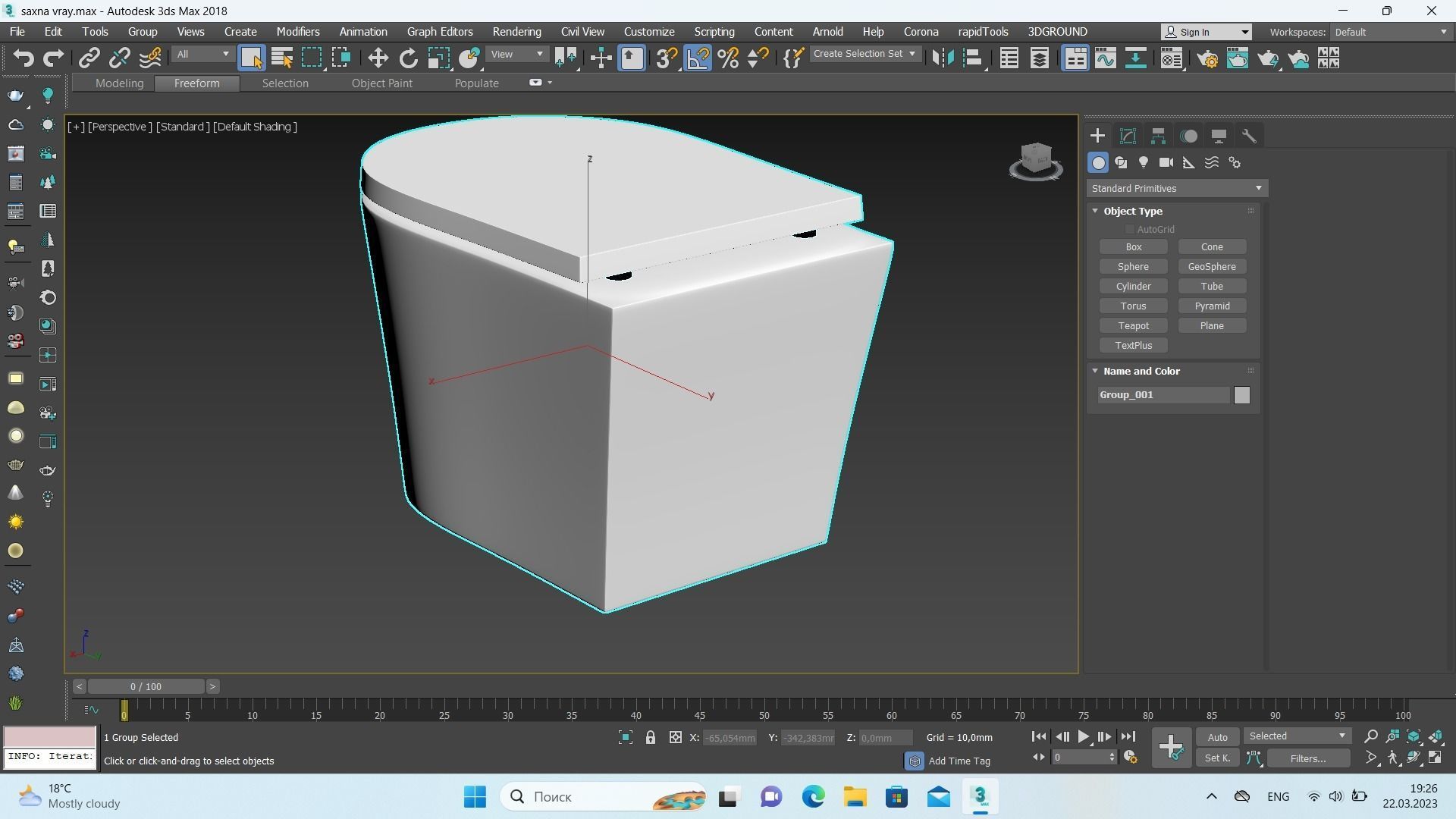Viewport: 1456px width, 819px height.
Task: Toggle Window/Crossing selection mode
Action: (342, 58)
